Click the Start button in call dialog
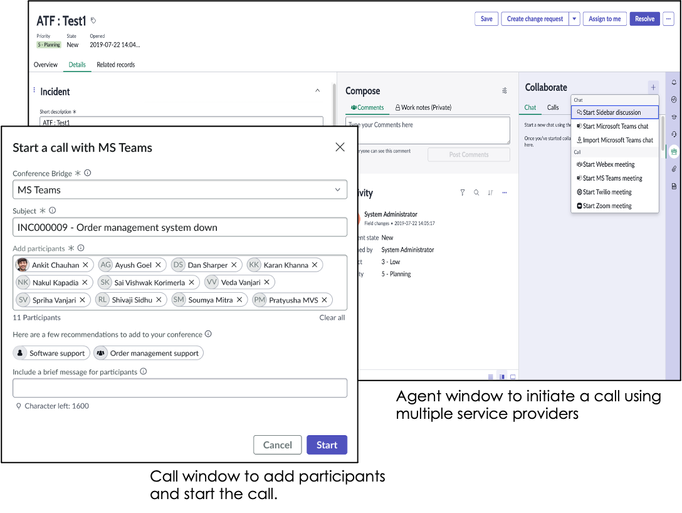The width and height of the screenshot is (682, 513). (327, 445)
